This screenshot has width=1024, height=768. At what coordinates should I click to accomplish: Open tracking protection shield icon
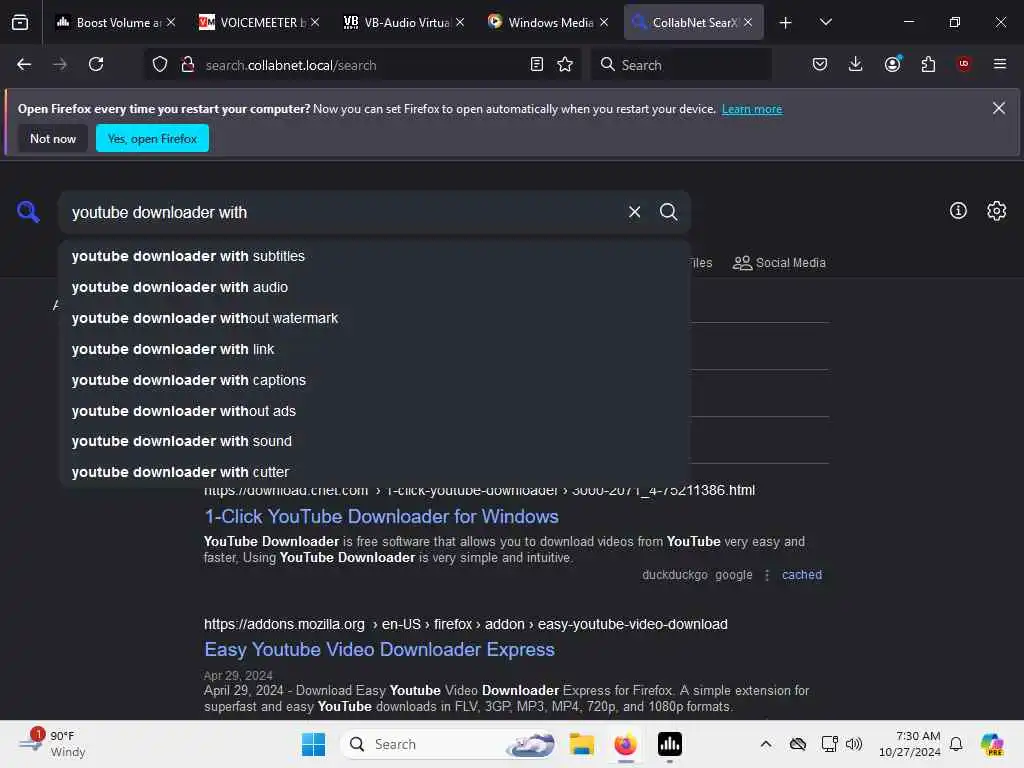(x=160, y=64)
